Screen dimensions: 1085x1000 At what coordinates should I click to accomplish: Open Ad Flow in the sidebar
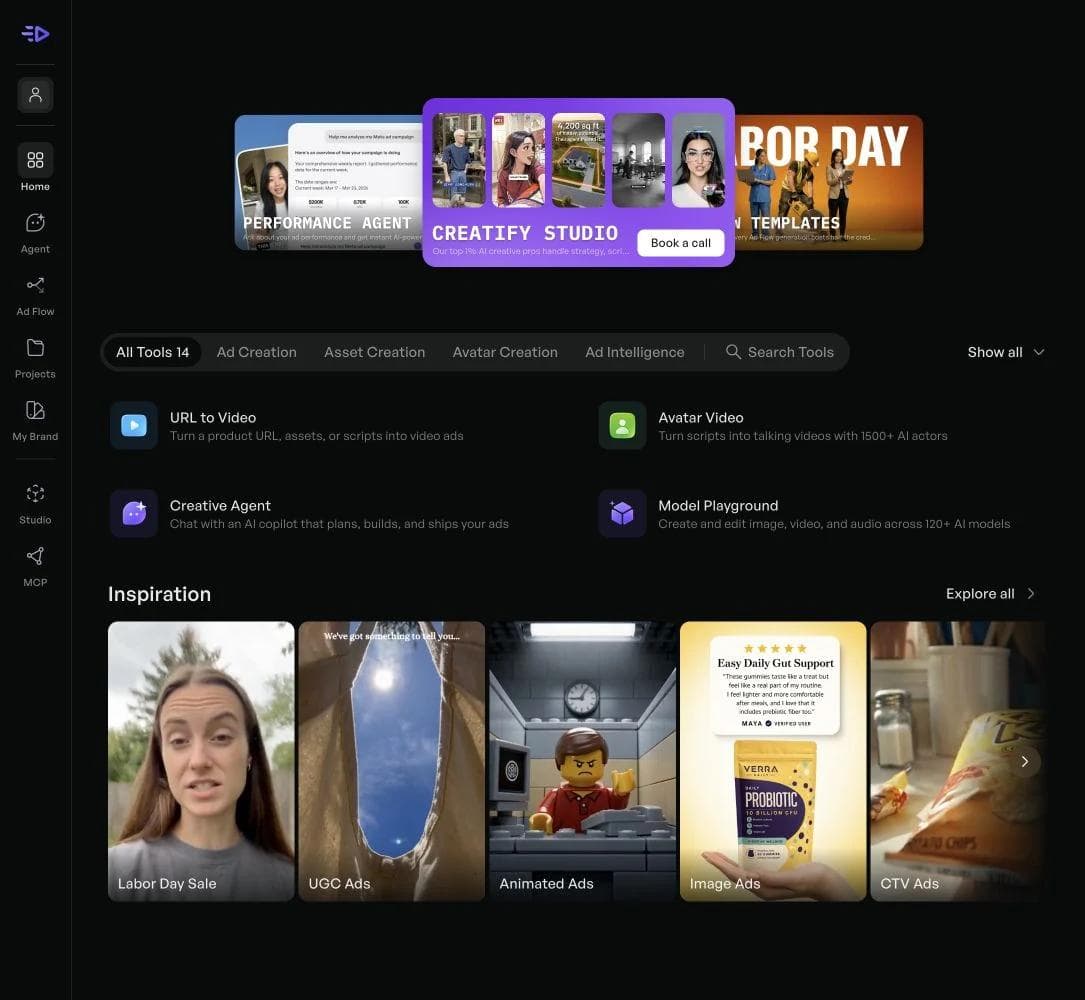35,296
